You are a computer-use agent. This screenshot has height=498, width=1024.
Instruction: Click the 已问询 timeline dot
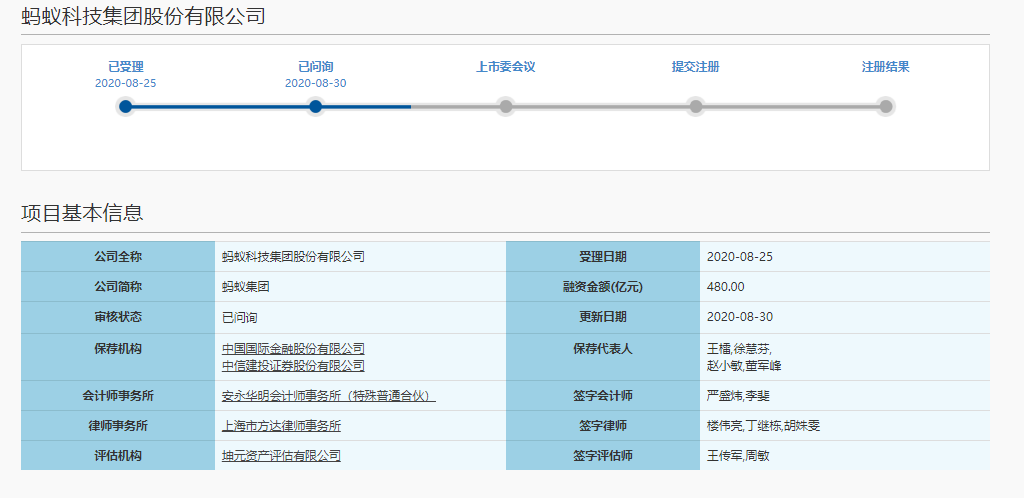click(x=316, y=106)
